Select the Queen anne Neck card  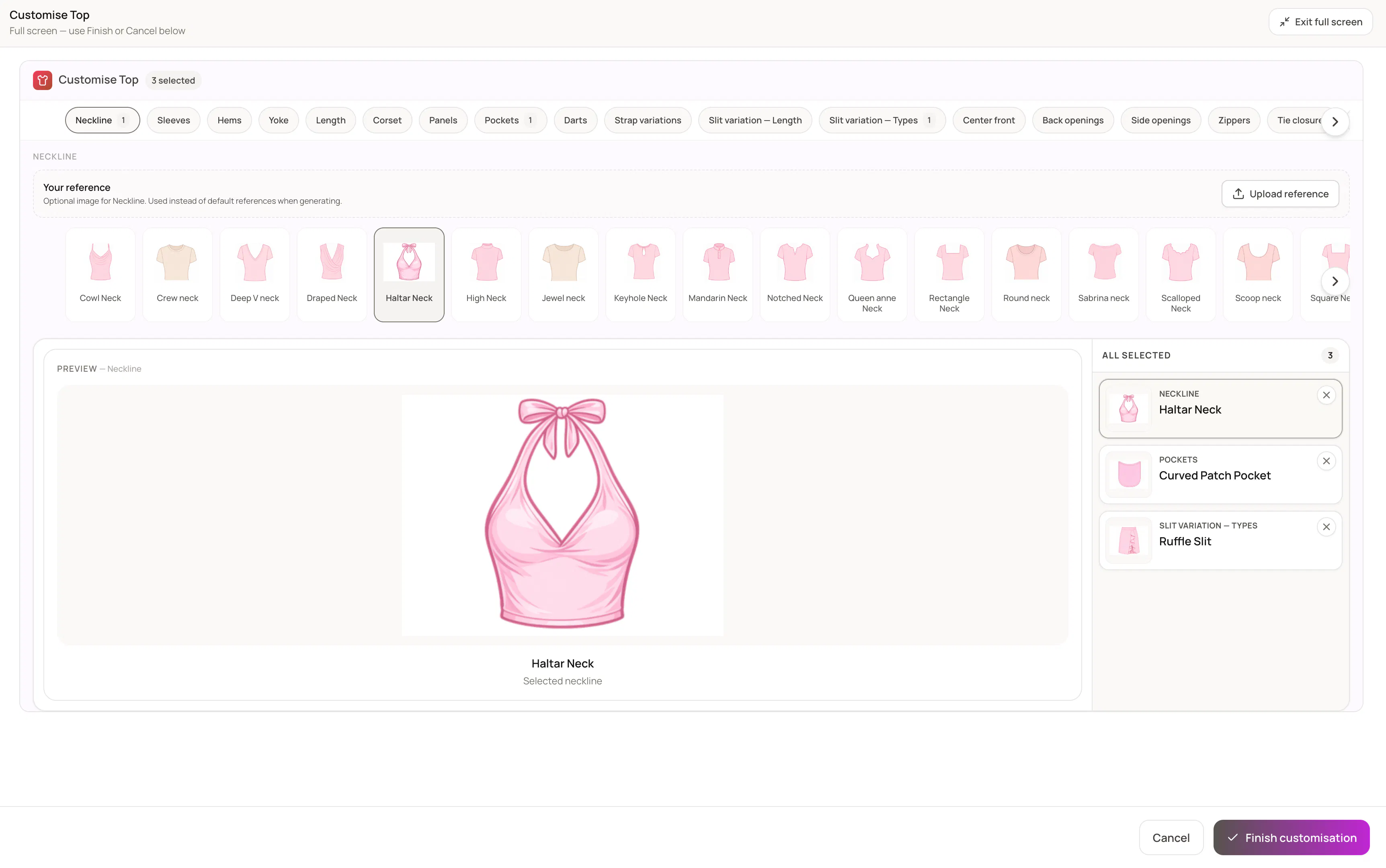point(872,275)
